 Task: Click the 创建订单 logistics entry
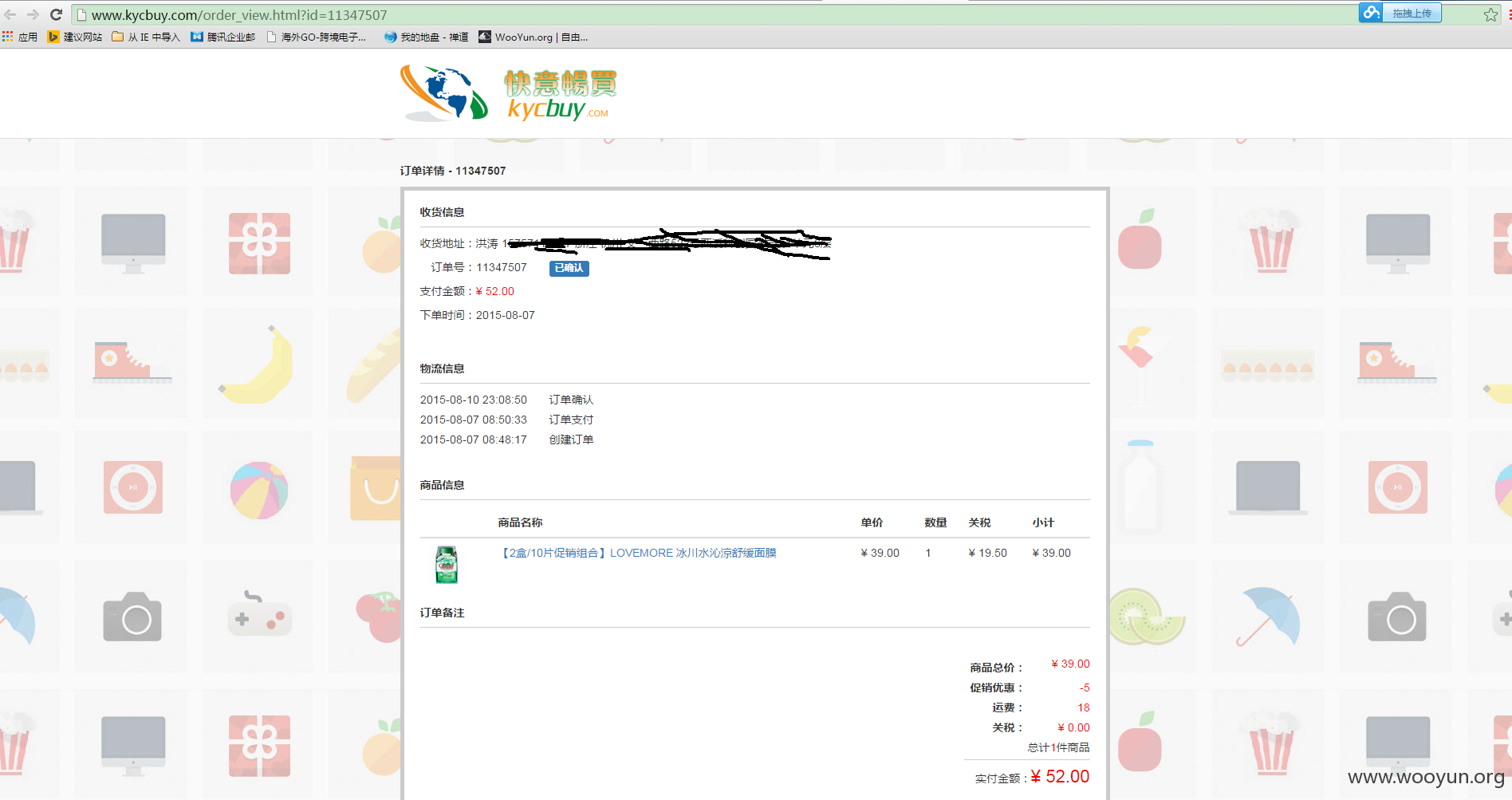pos(571,439)
